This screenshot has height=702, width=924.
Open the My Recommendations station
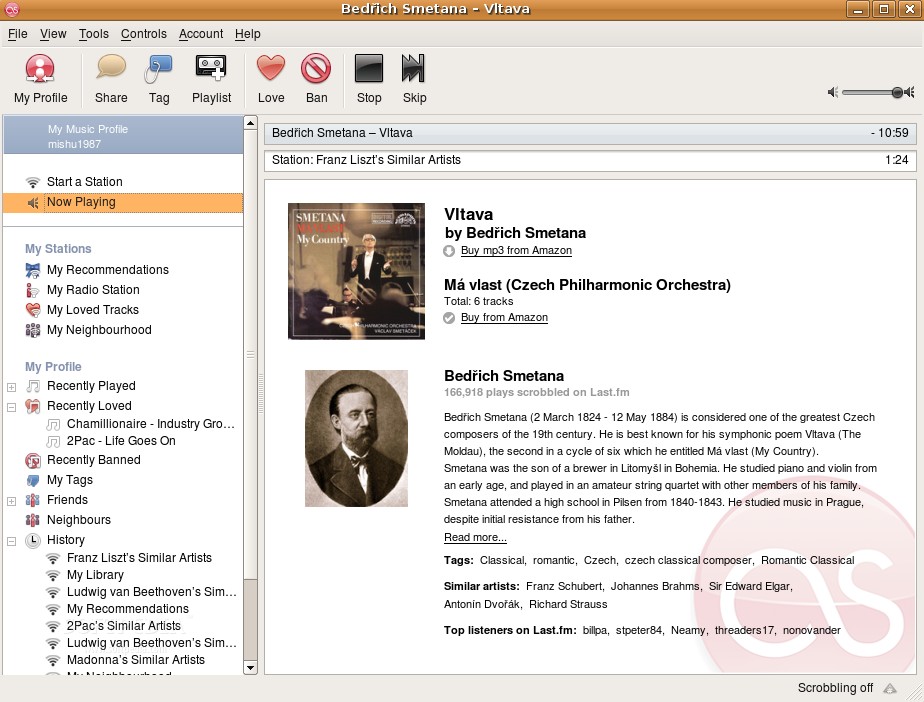tap(108, 269)
